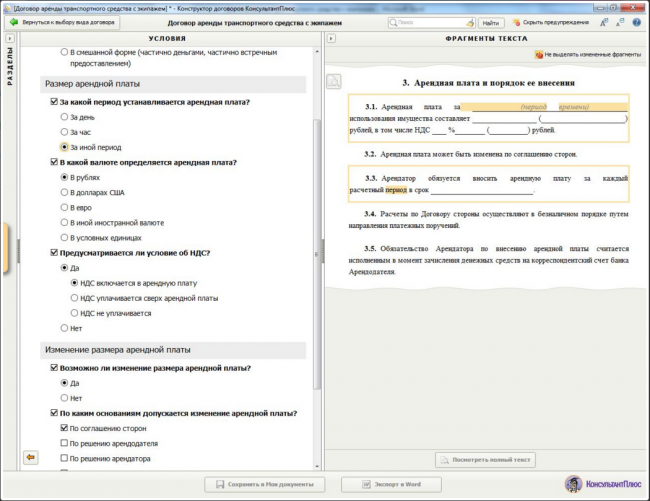Return to contract type selection
This screenshot has height=501, width=650.
(64, 22)
